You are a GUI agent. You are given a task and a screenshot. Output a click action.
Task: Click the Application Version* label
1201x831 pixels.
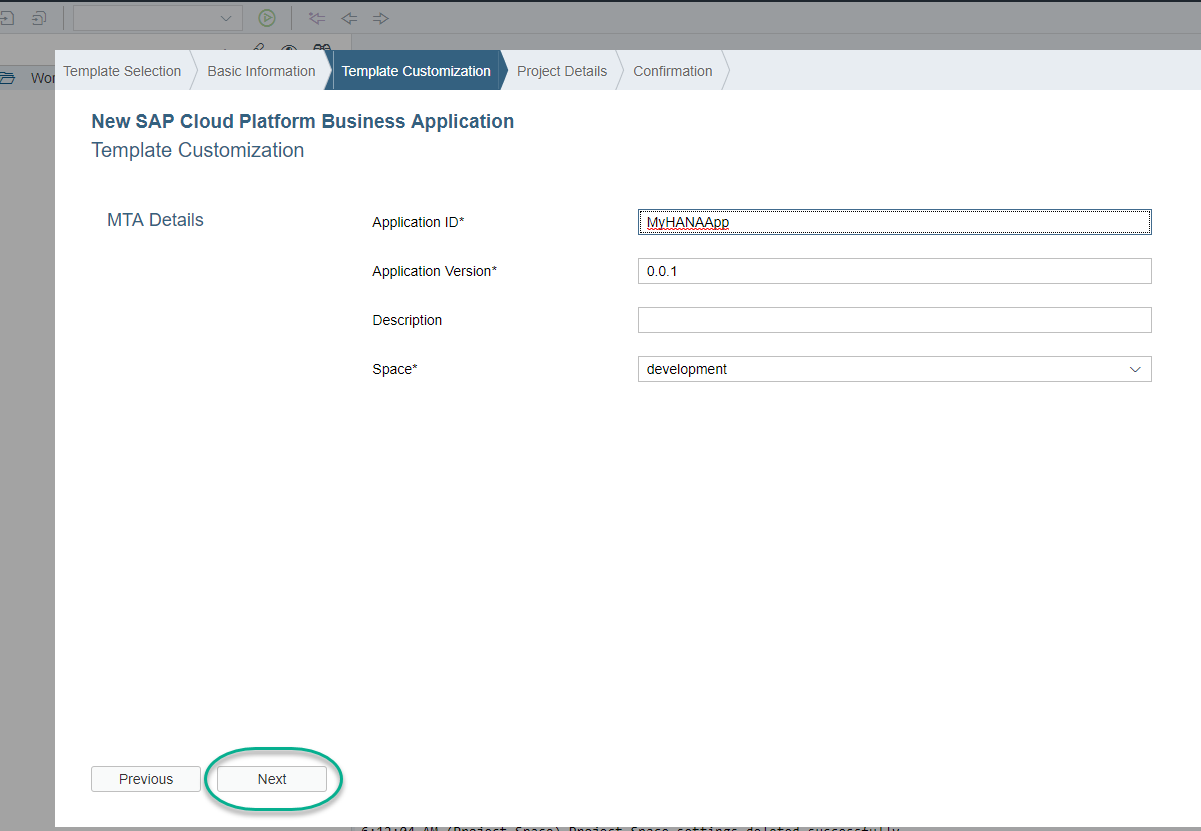point(434,271)
